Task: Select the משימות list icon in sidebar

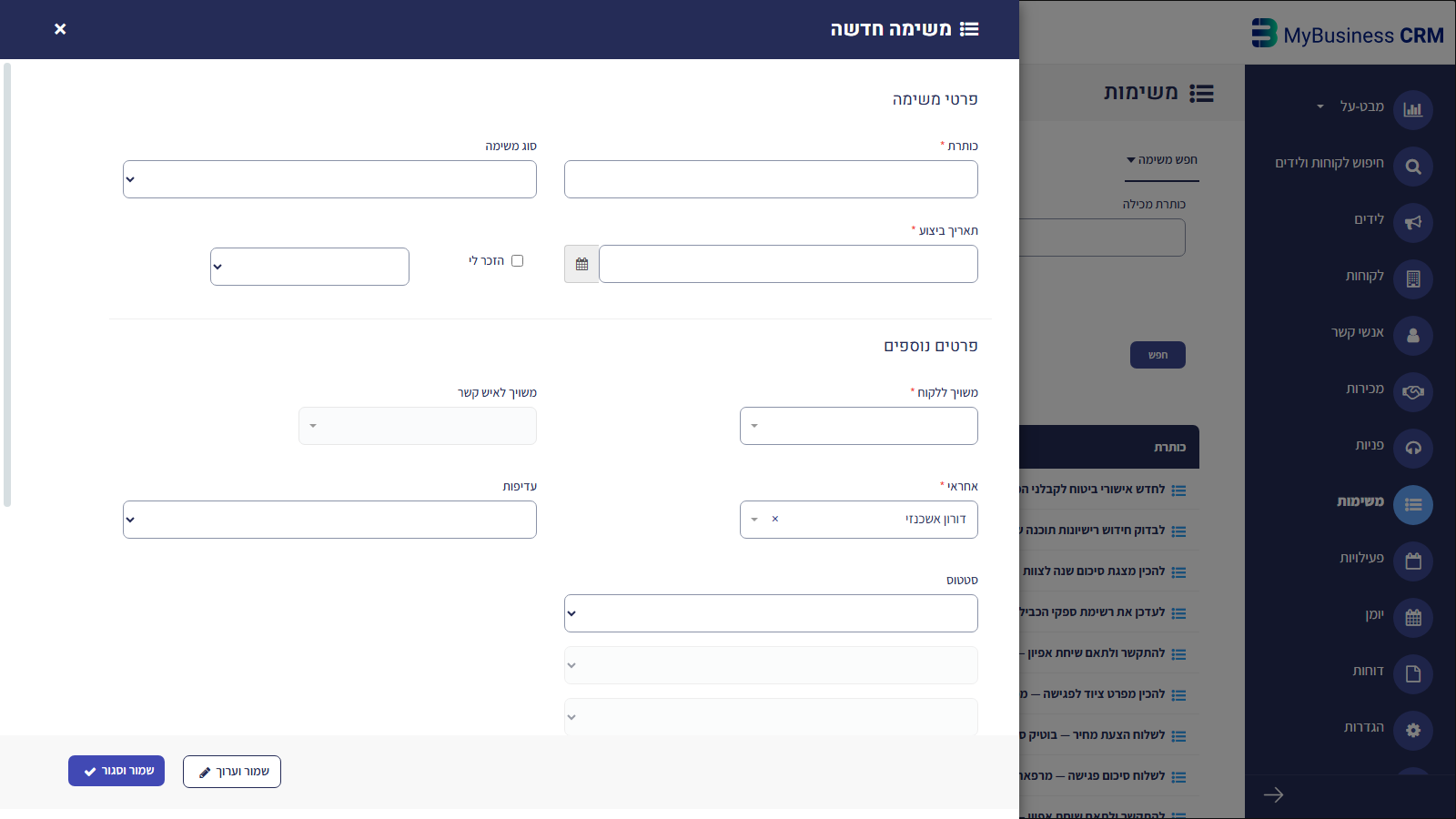Action: tap(1412, 505)
